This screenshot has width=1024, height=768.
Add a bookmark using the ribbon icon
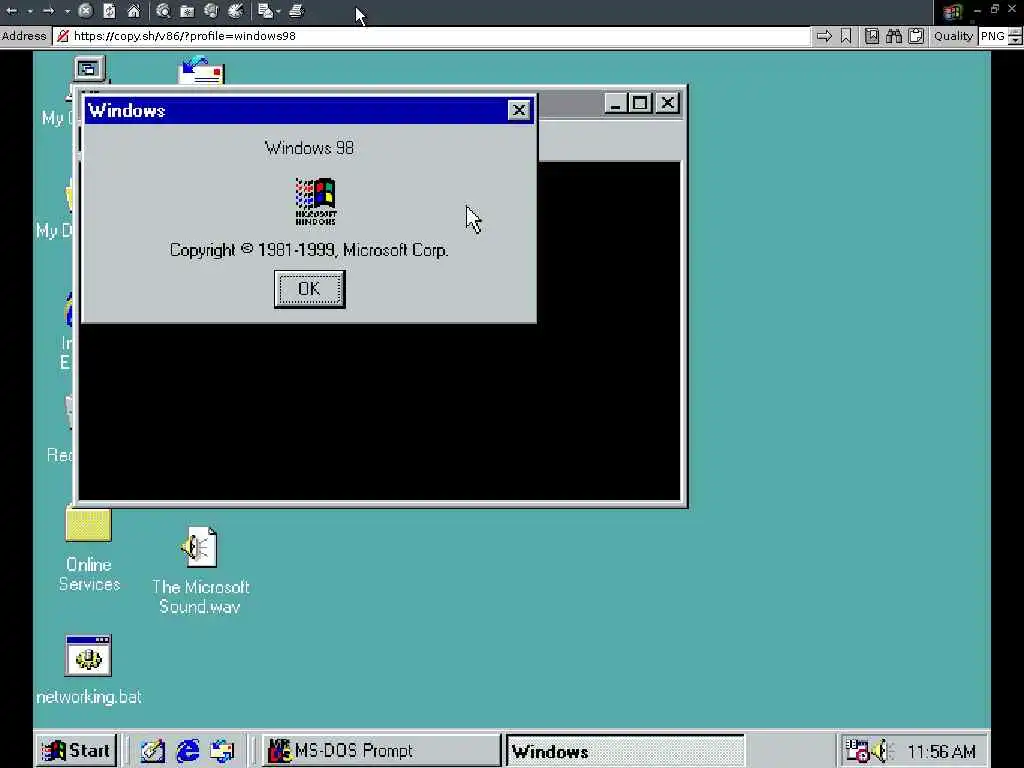846,36
